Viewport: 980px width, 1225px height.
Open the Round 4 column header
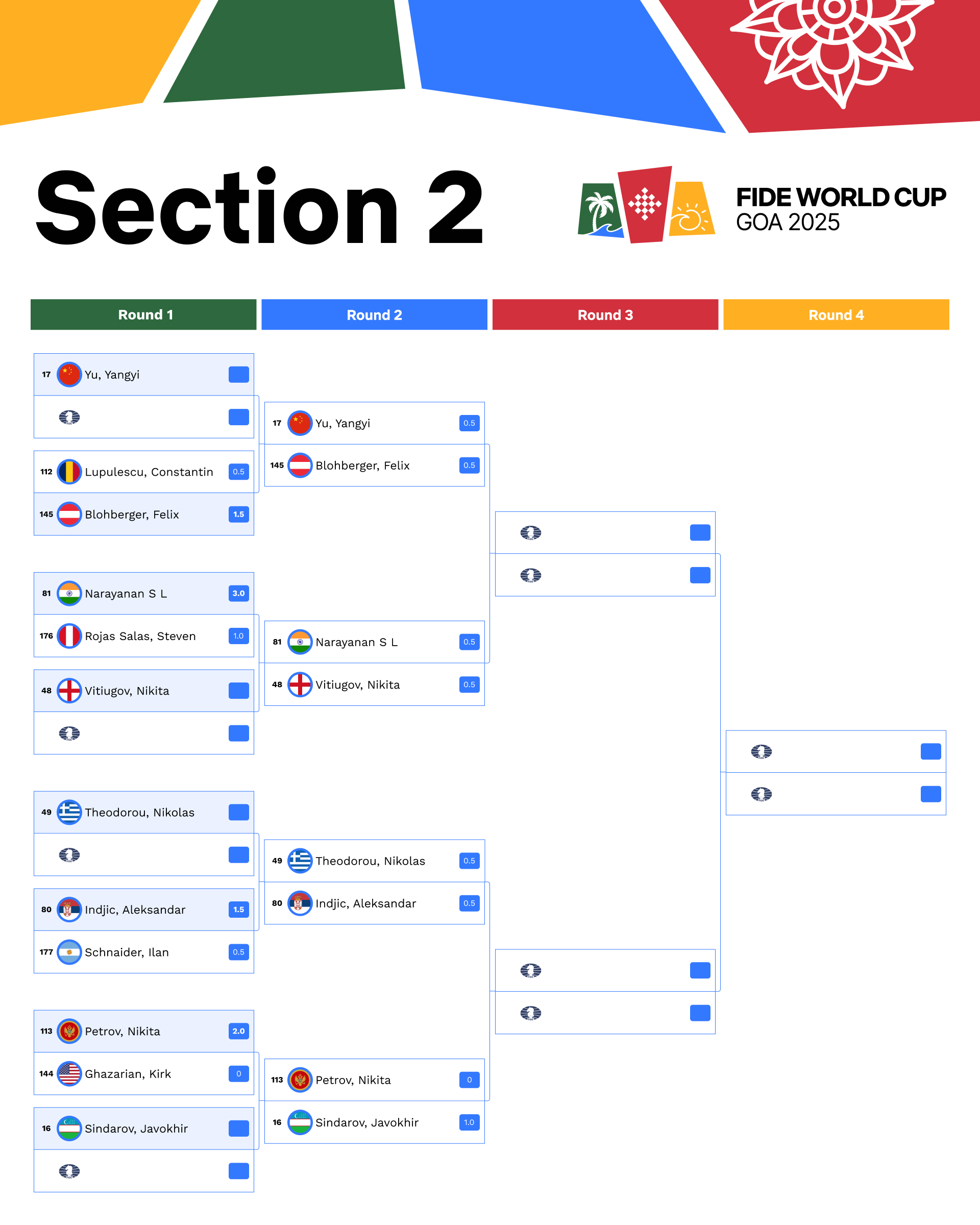click(x=836, y=315)
